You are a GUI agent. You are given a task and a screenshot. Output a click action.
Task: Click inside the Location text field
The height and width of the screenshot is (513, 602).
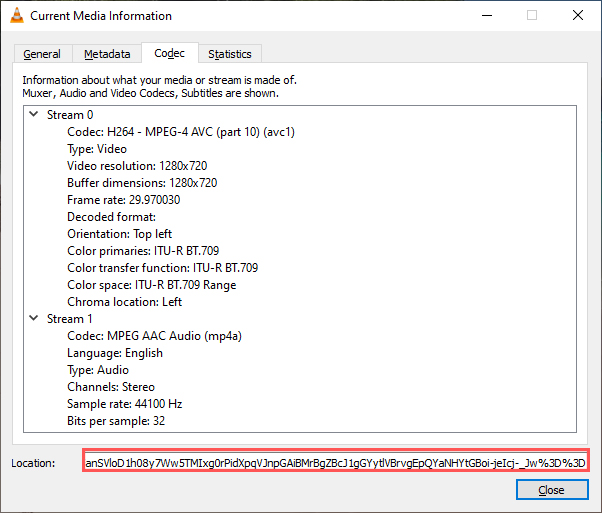pos(336,463)
